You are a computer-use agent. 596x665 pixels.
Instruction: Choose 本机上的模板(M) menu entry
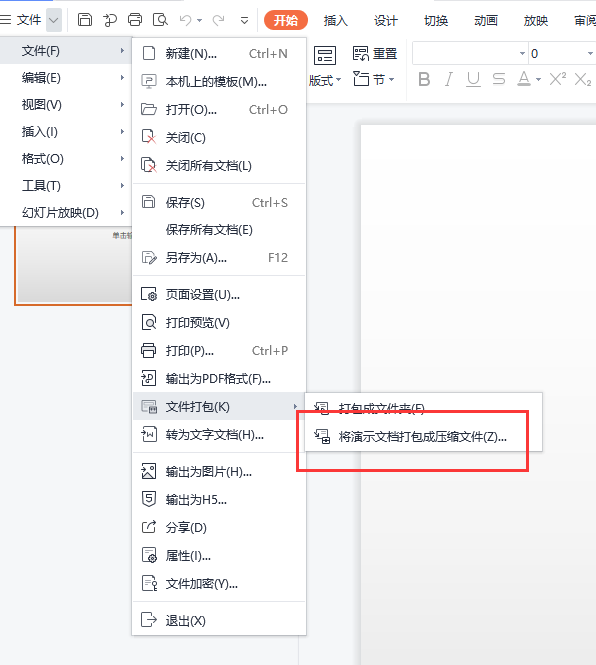219,82
